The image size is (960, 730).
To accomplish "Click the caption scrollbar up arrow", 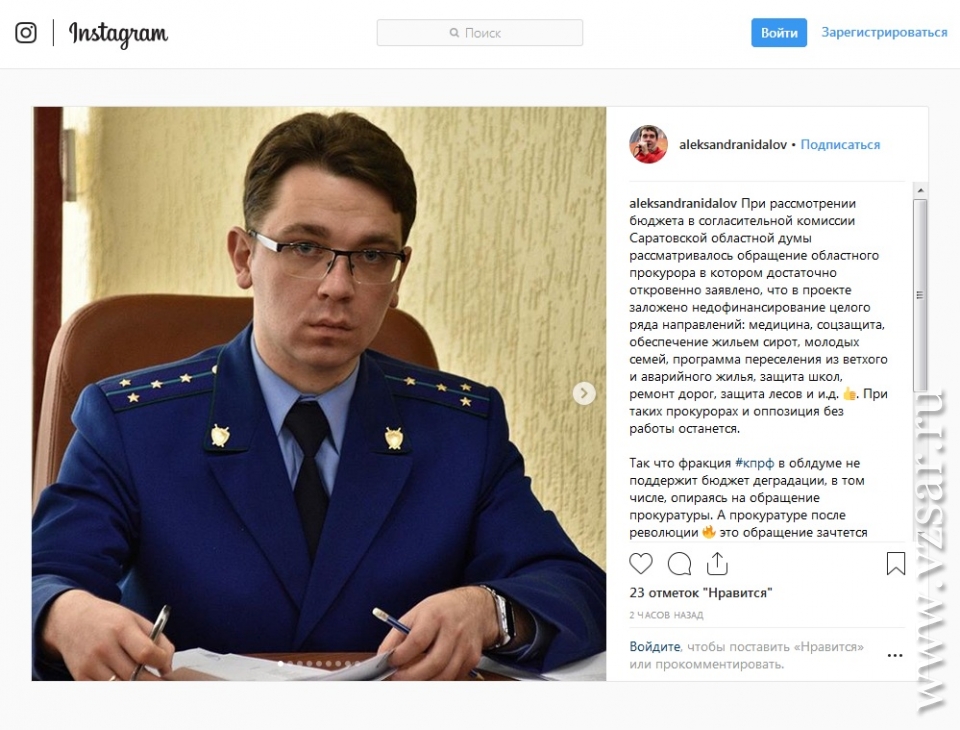I will tap(920, 190).
